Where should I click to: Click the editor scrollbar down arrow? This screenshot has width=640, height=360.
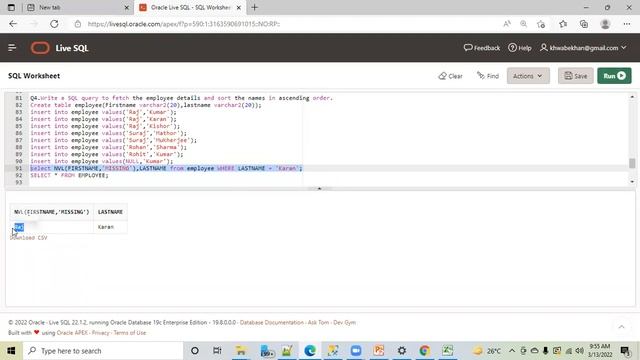632,182
